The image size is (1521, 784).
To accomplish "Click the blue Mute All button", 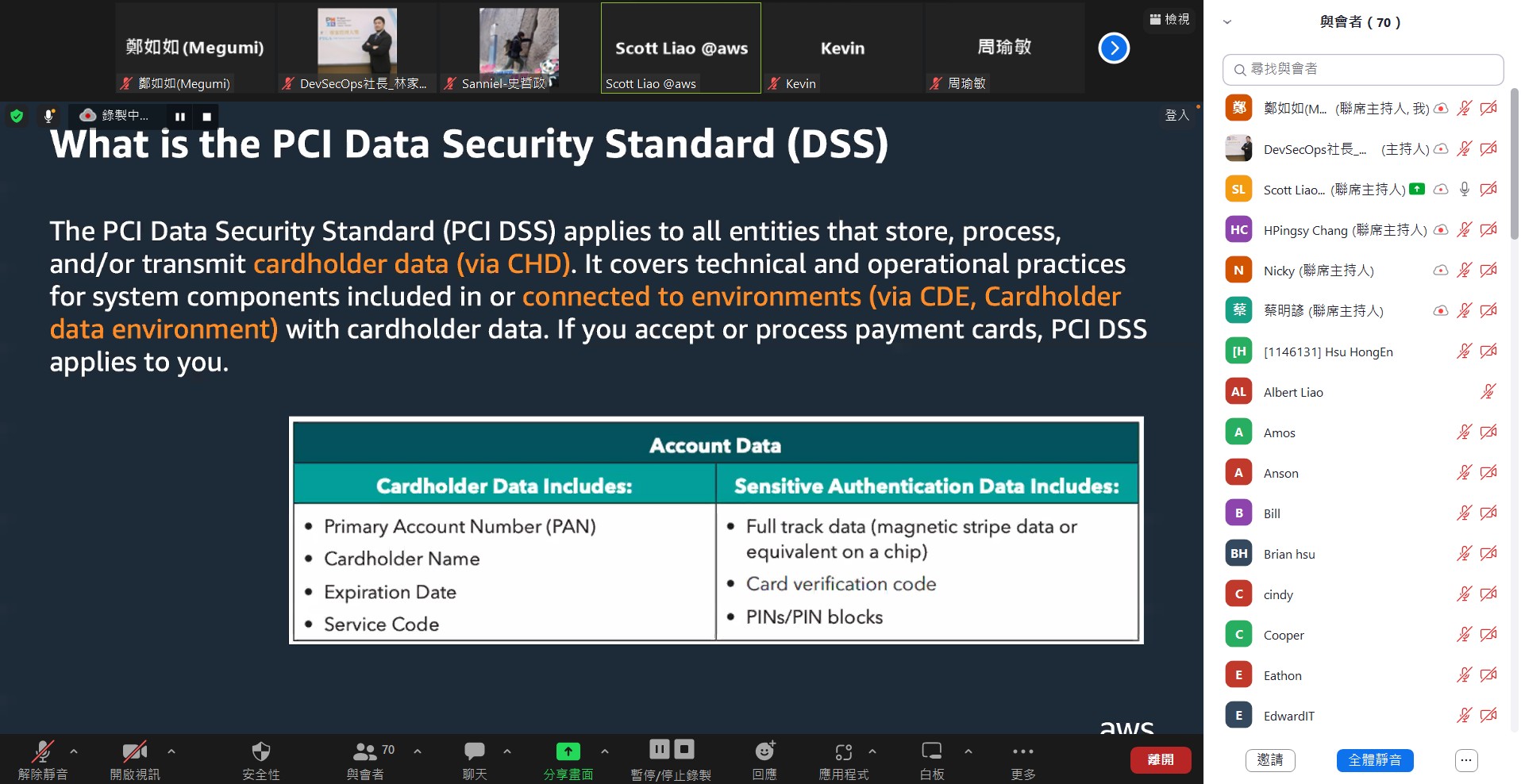I will coord(1374,760).
